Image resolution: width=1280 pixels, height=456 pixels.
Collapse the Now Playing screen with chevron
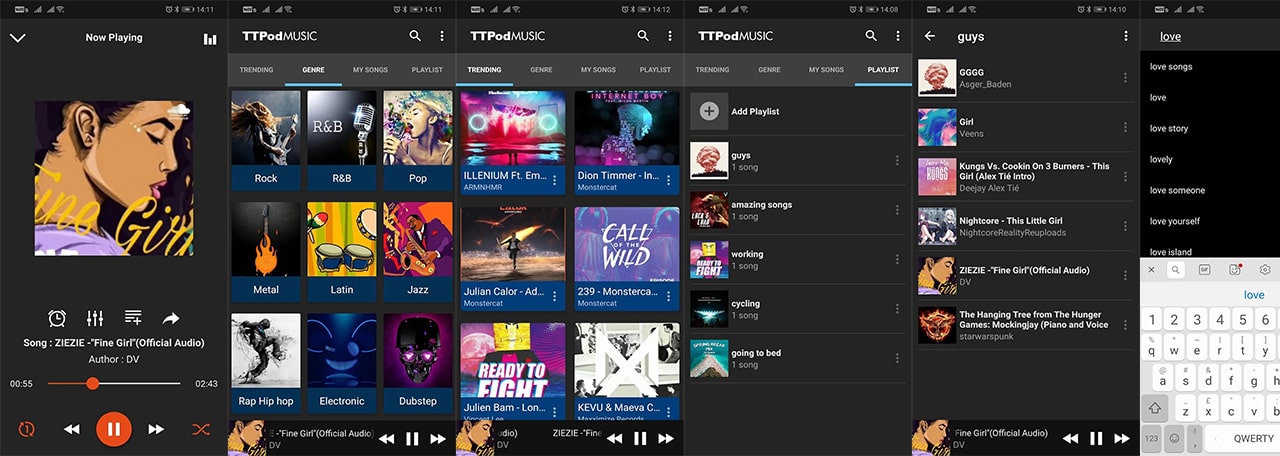pyautogui.click(x=18, y=38)
